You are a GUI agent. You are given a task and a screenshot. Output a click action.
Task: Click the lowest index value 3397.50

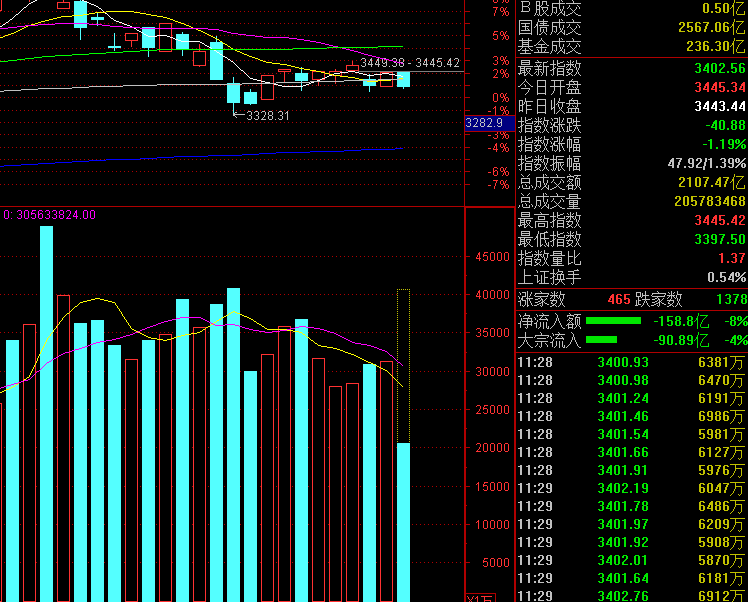(x=719, y=239)
